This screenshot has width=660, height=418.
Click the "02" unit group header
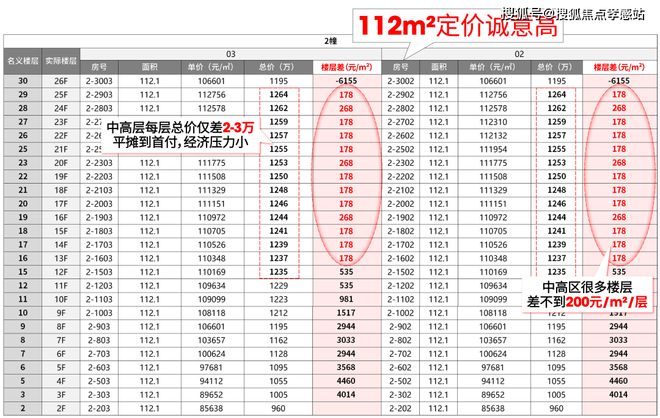click(519, 54)
